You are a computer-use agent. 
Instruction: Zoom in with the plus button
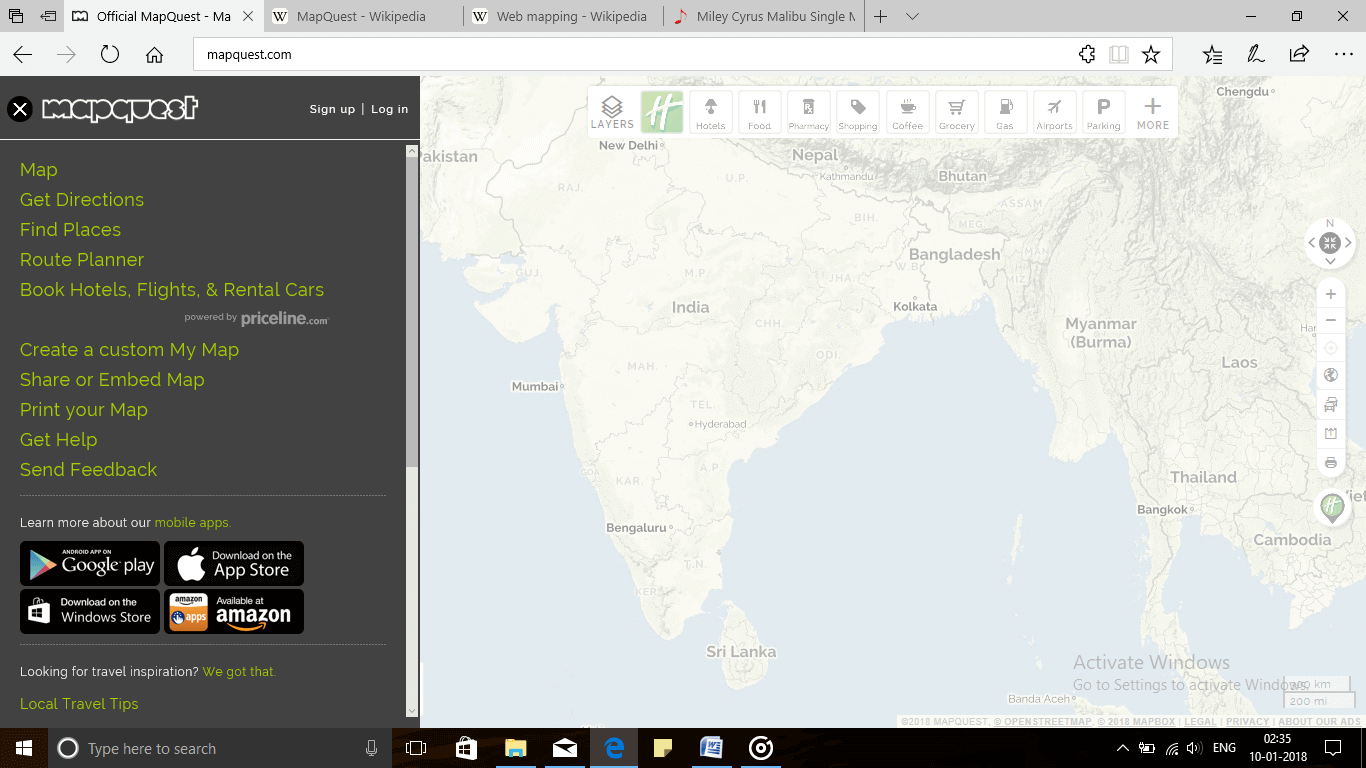click(1330, 295)
